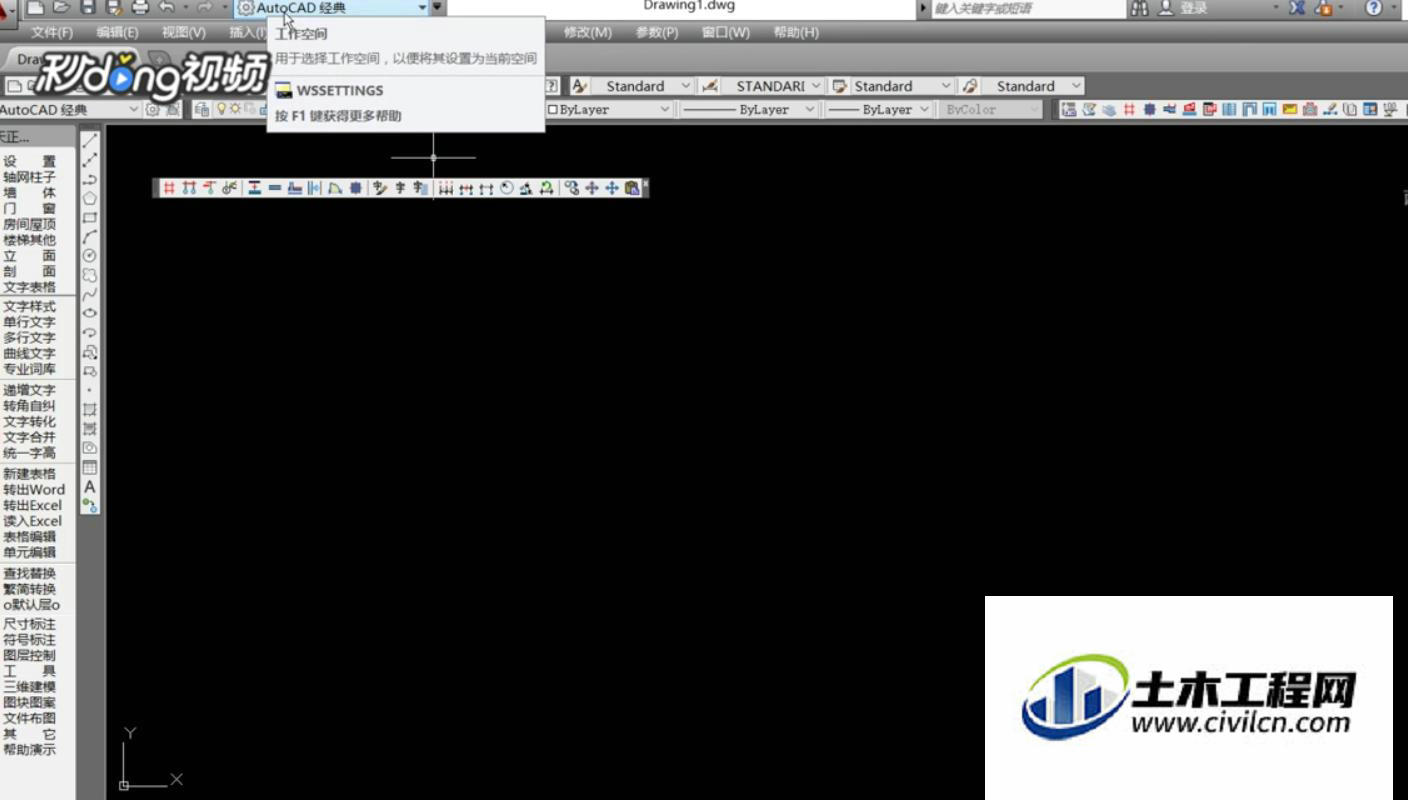Click the workspace settings gear icon

coord(153,109)
